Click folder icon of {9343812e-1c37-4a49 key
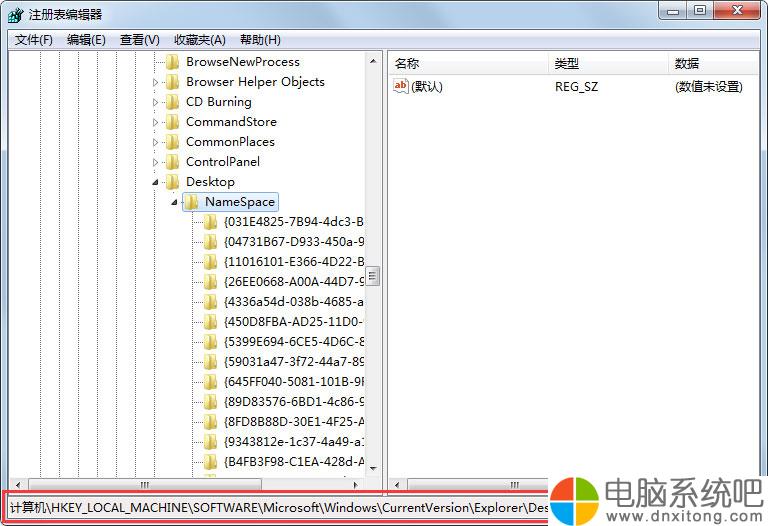Viewport: 768px width, 526px height. pos(211,442)
